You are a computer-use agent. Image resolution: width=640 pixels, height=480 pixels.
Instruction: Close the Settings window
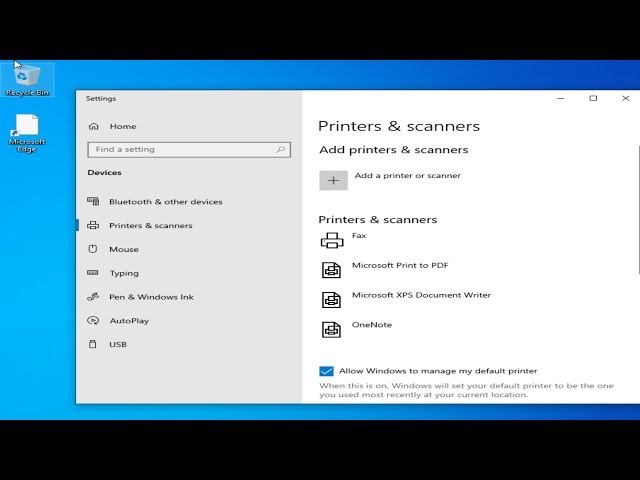[x=625, y=98]
